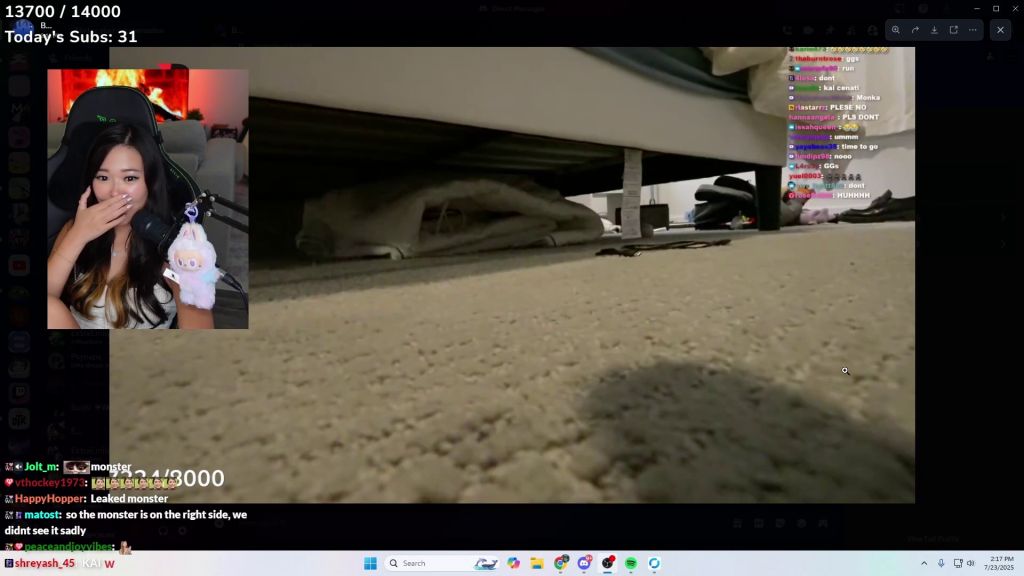Click the 'HUHHHH' message in embedded chat
Screen dimensions: 1024x576
click(x=853, y=195)
